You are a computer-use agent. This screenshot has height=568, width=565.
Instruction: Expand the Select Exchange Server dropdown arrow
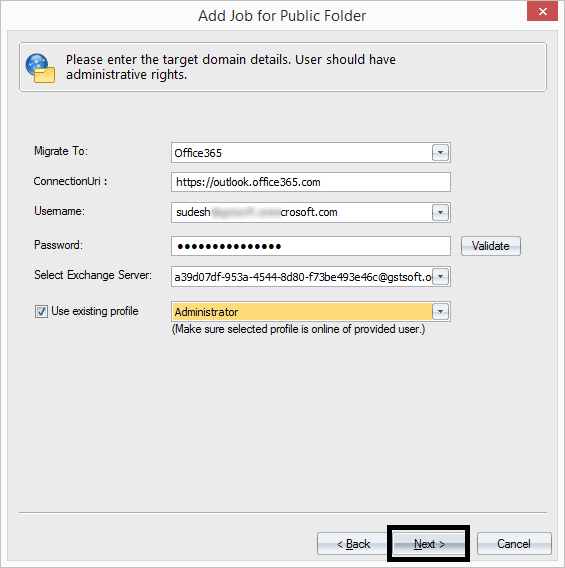coord(440,277)
